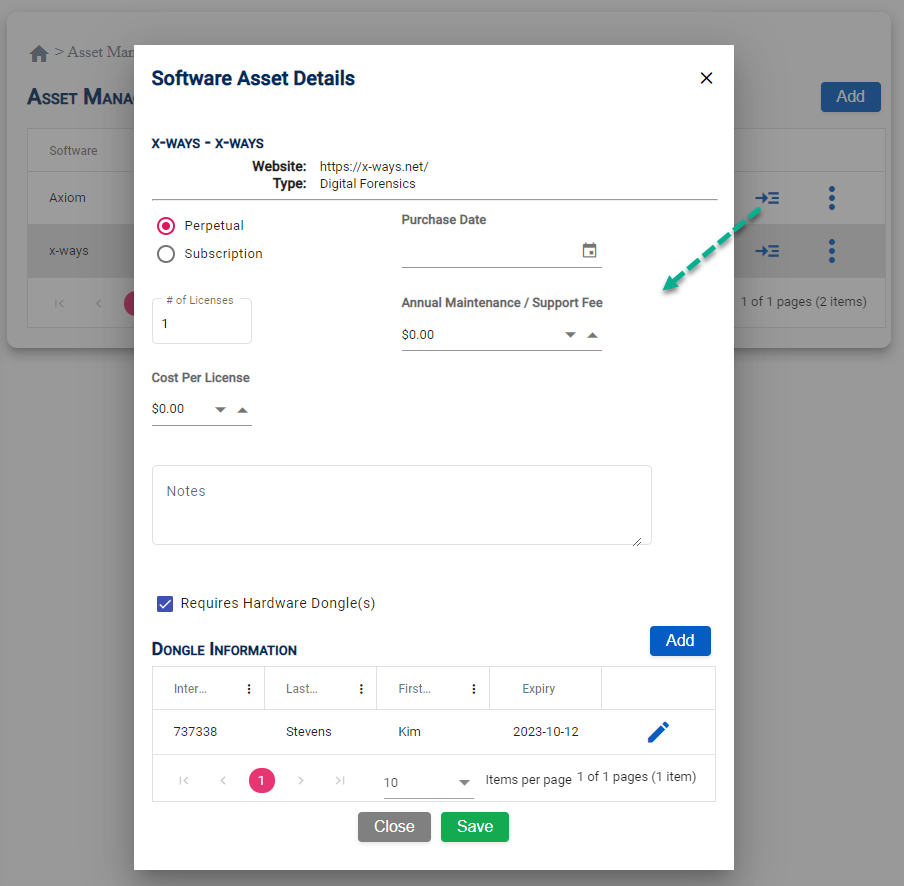Close the Software Asset Details dialog with X

[x=706, y=78]
